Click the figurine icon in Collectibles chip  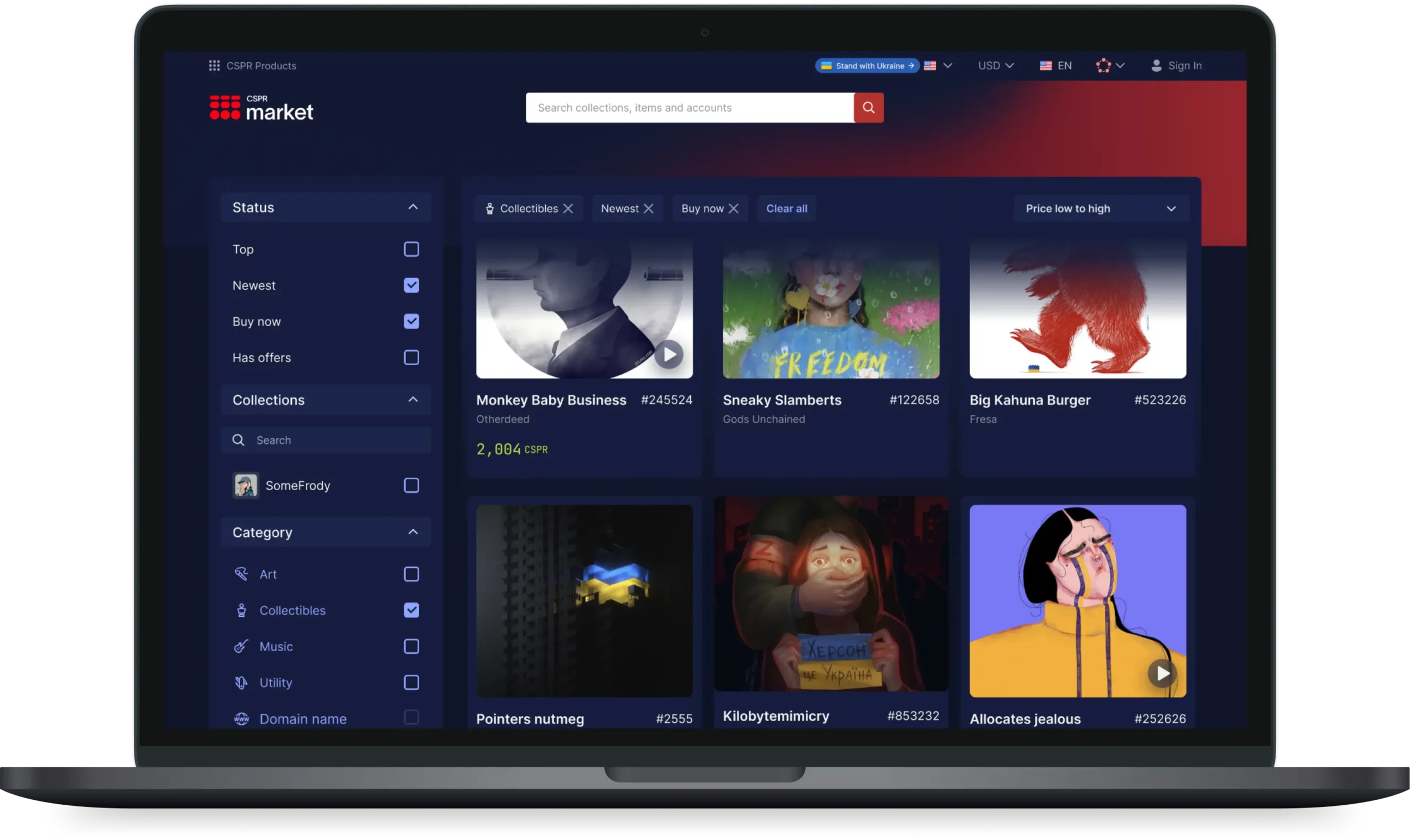[490, 209]
